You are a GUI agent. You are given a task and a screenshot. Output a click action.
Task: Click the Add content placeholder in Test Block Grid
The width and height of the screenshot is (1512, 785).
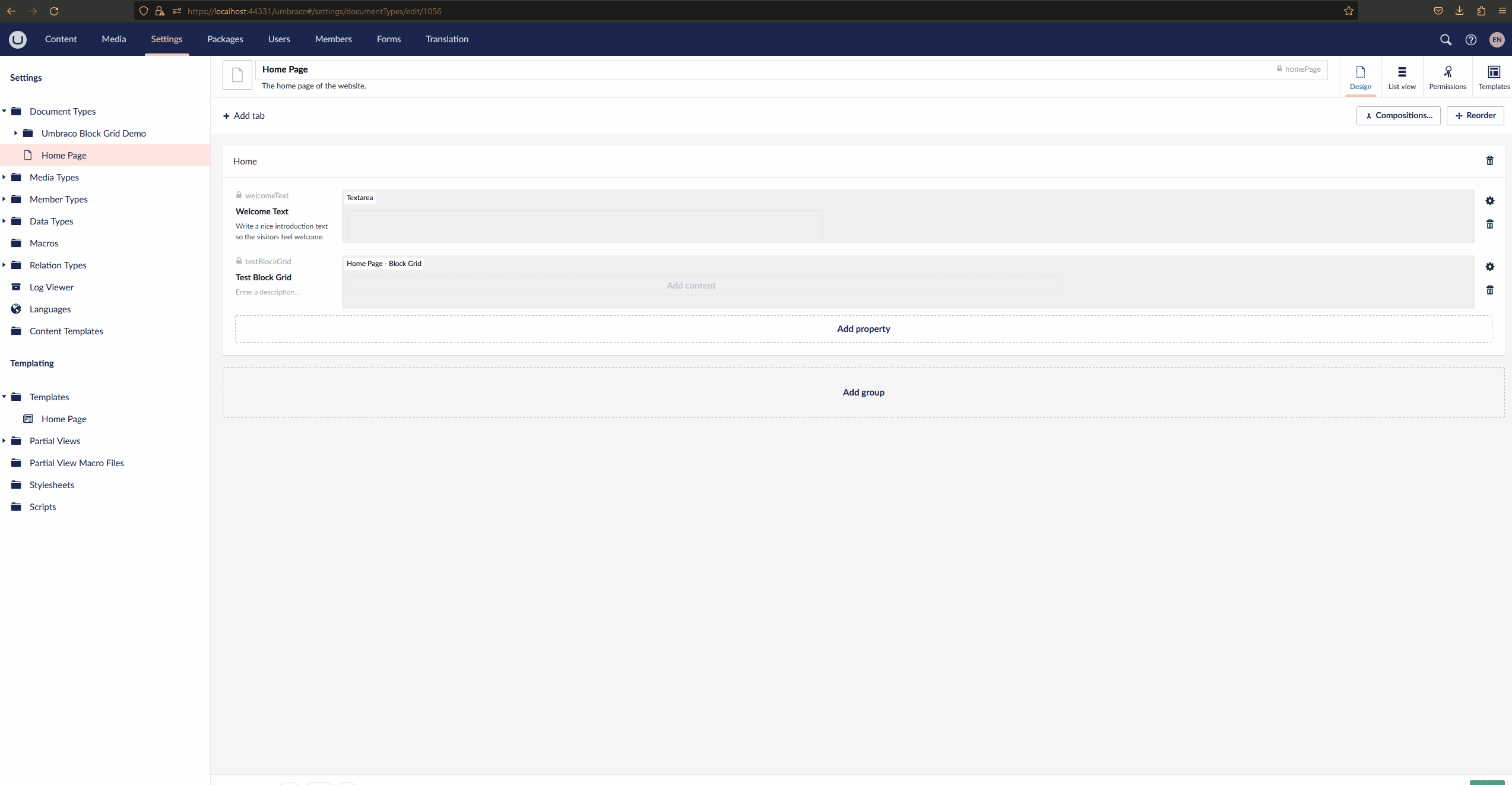click(x=690, y=285)
